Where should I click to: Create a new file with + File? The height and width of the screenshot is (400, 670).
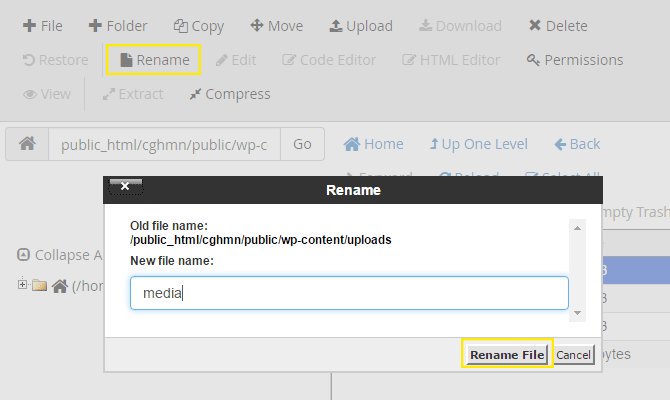[43, 26]
